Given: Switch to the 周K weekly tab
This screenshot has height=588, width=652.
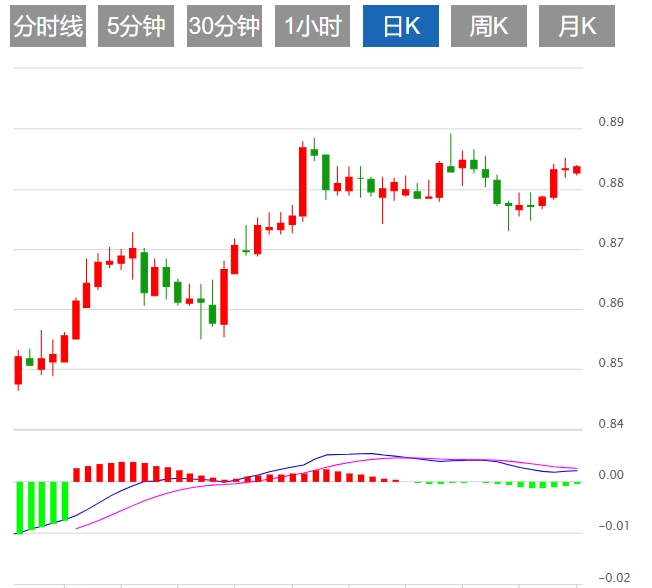Looking at the screenshot, I should point(489,26).
